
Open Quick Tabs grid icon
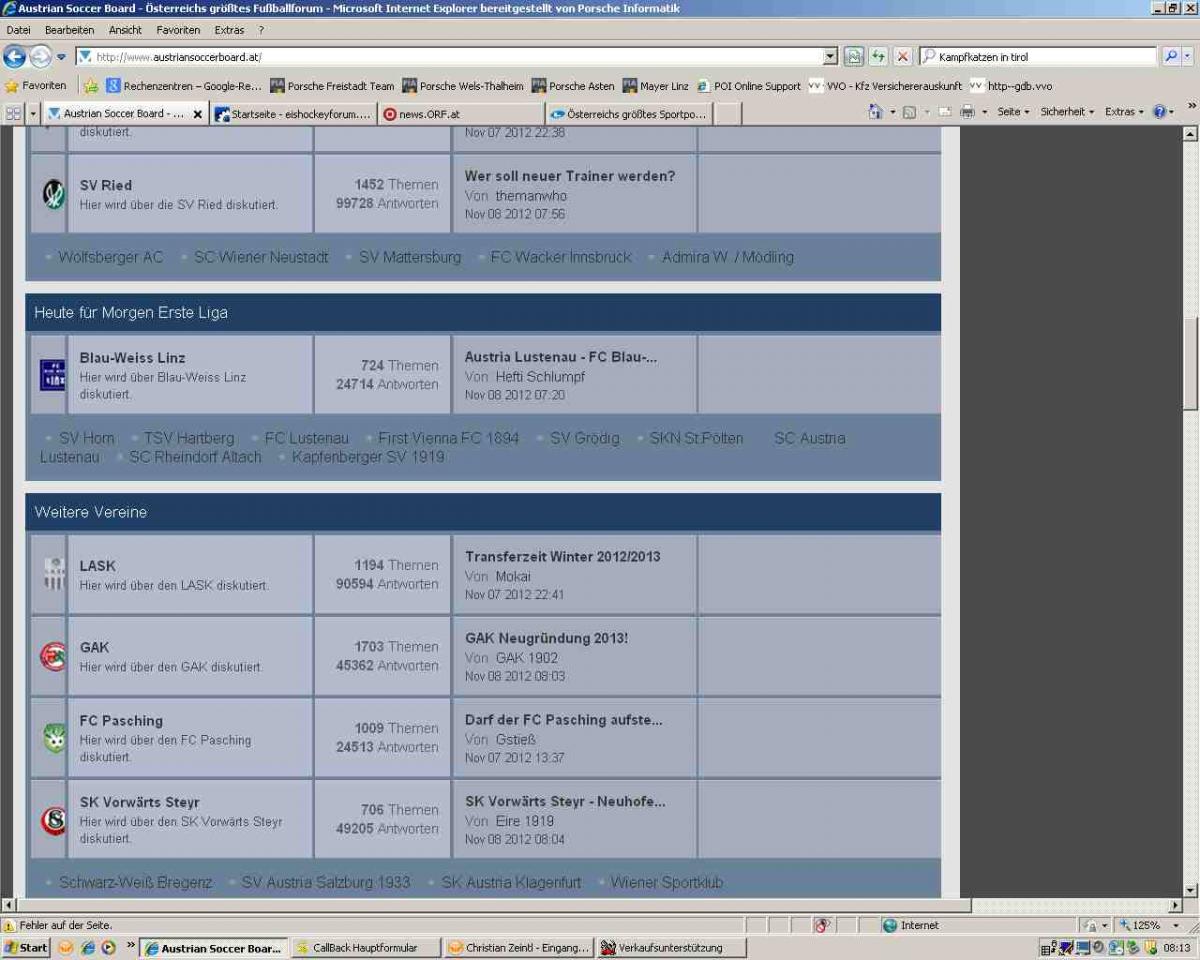13,113
